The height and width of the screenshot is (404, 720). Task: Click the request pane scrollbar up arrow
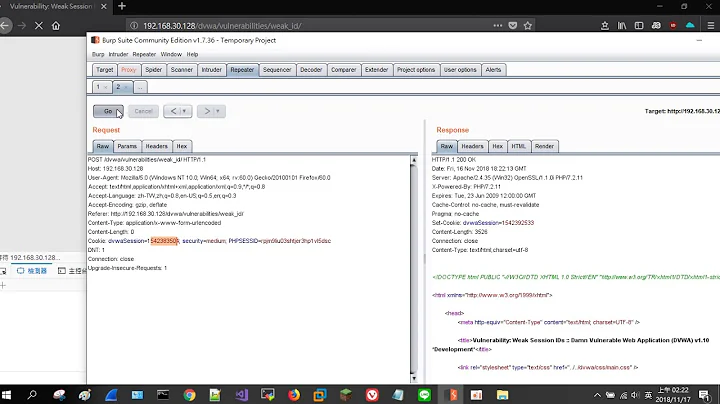pos(414,160)
